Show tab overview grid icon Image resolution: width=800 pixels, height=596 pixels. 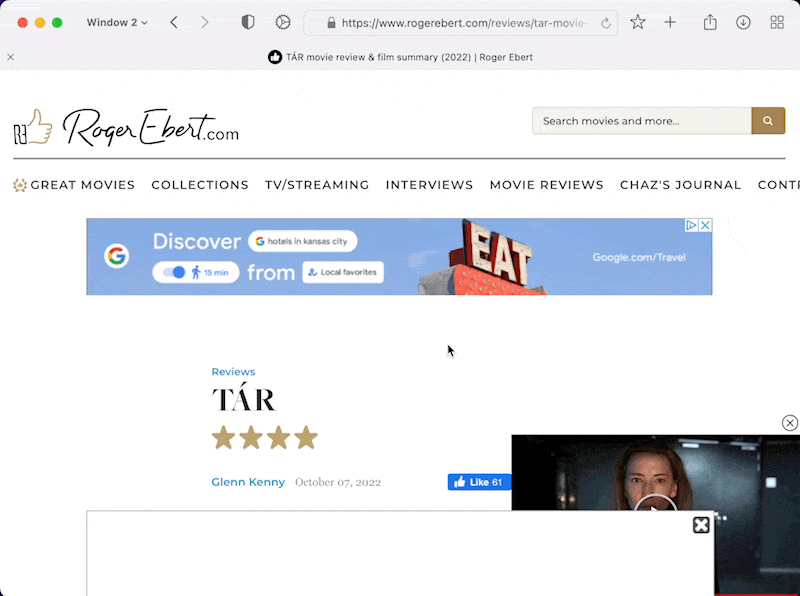pos(777,22)
